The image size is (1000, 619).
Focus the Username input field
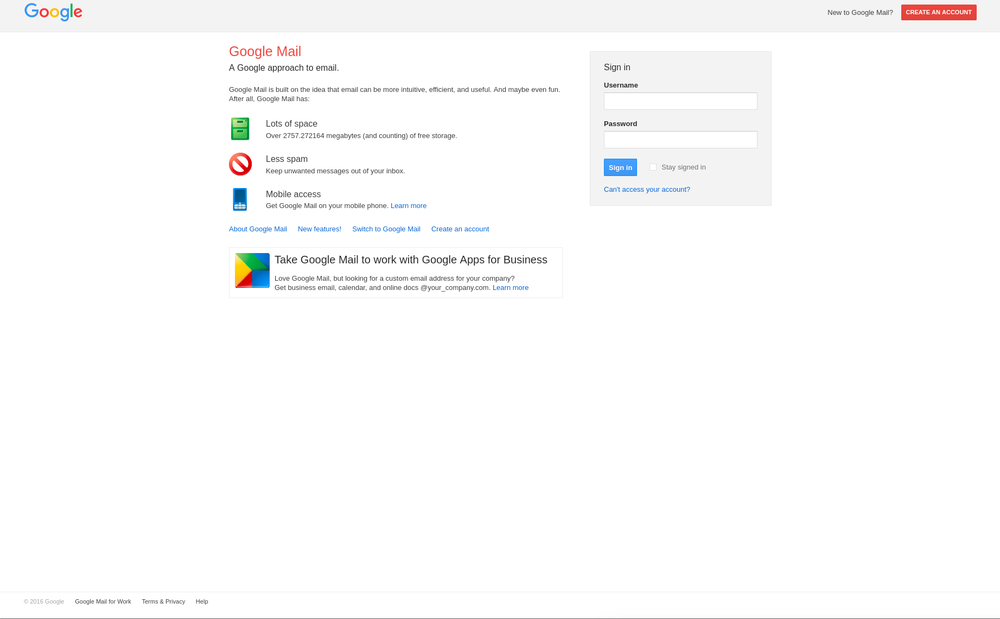click(x=680, y=101)
